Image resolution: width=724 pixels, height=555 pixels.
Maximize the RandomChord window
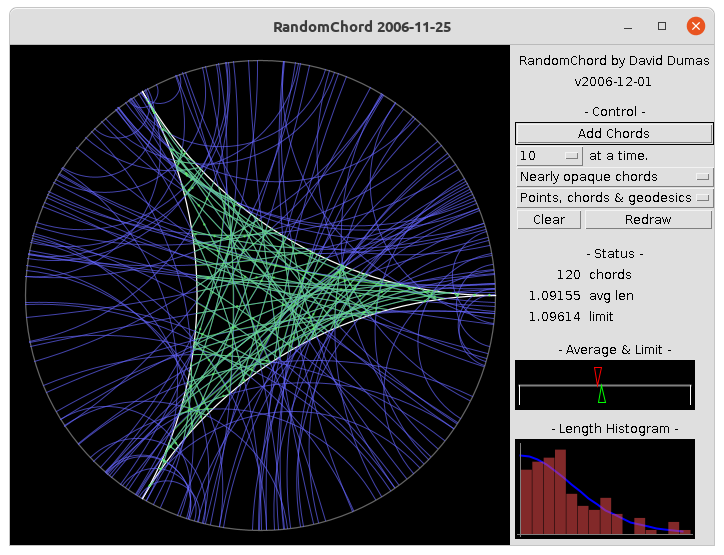[x=662, y=26]
